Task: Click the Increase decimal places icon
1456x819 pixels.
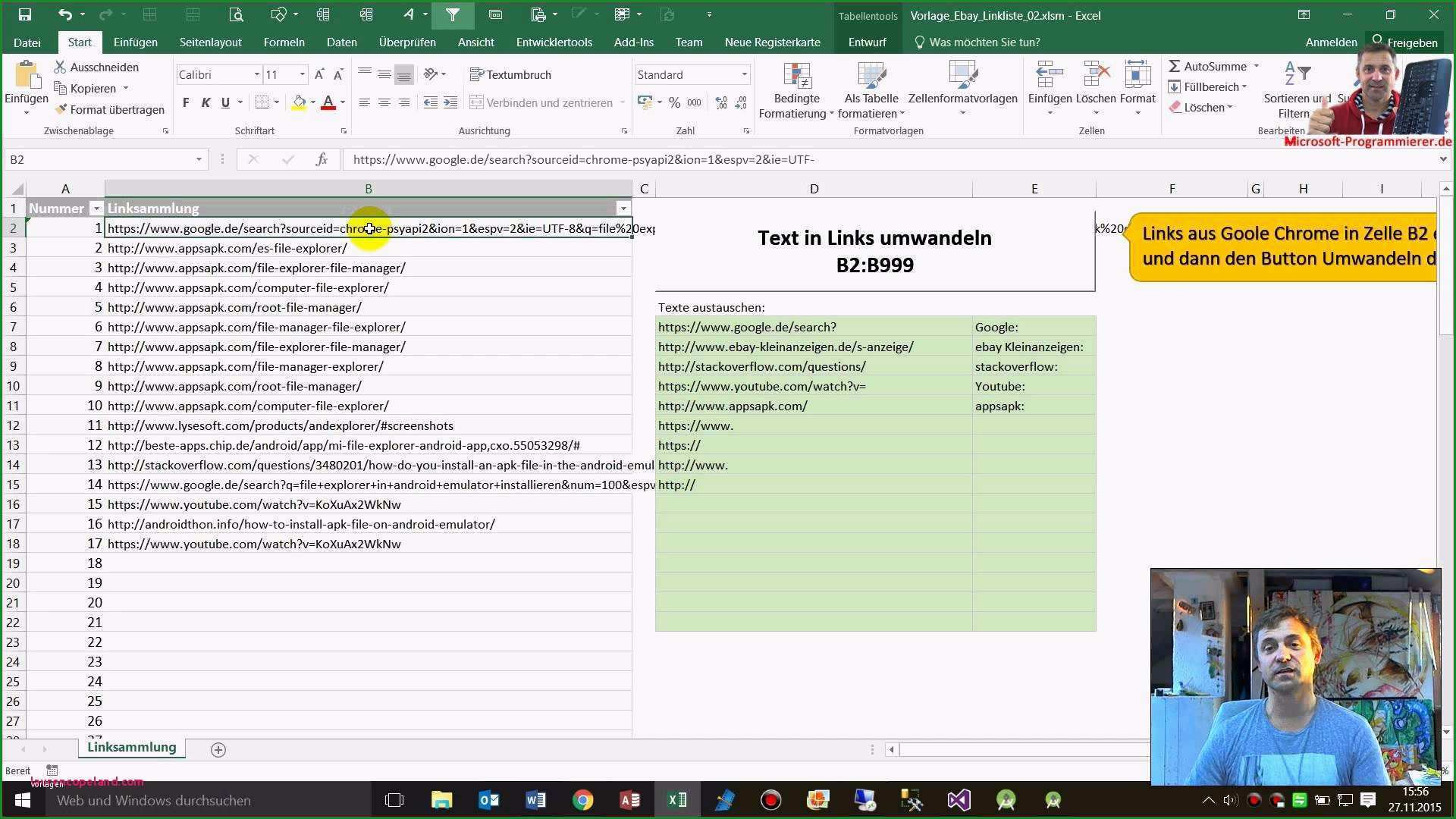Action: (721, 102)
